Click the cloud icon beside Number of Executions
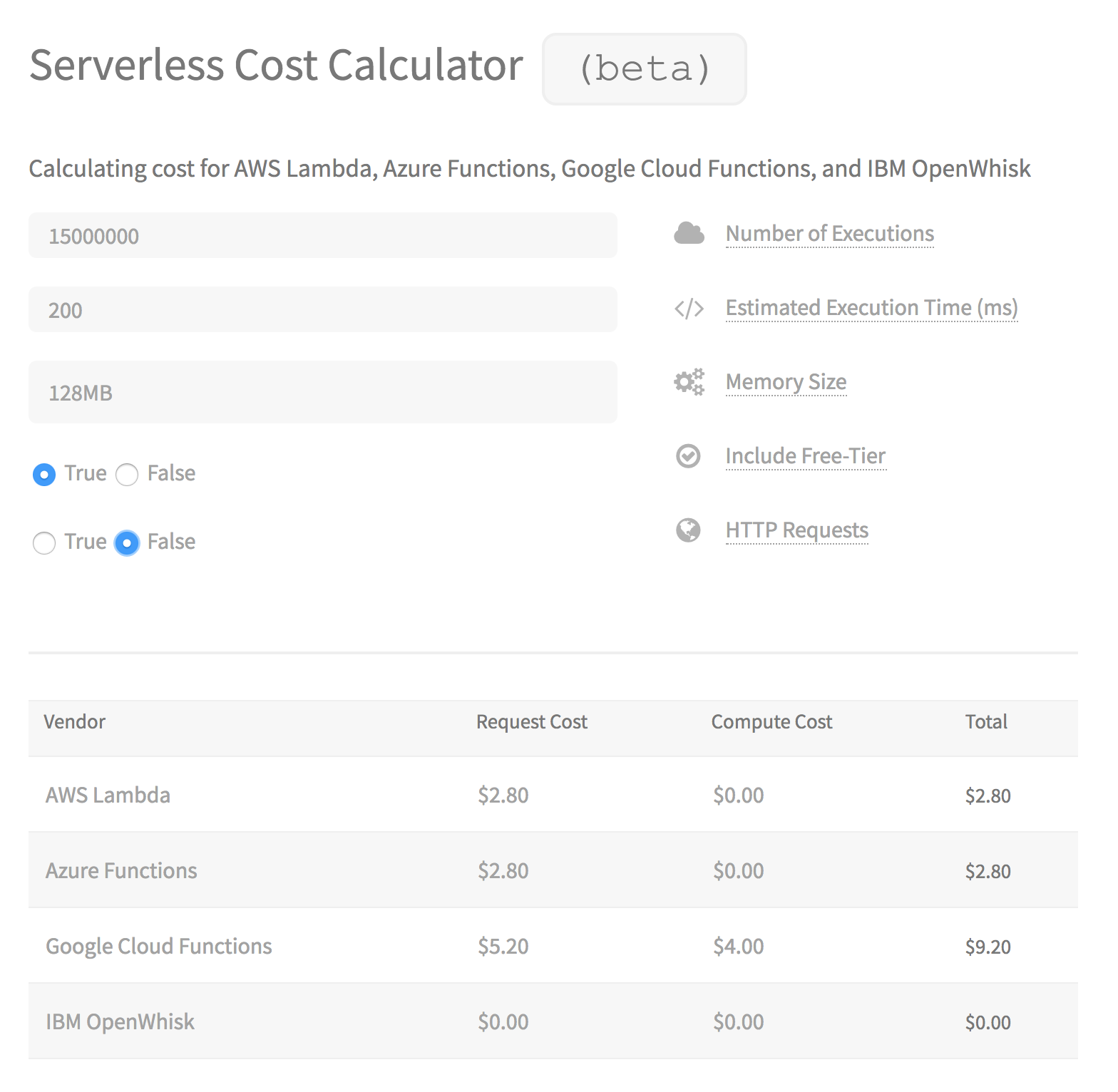1118x1092 pixels. coord(689,234)
